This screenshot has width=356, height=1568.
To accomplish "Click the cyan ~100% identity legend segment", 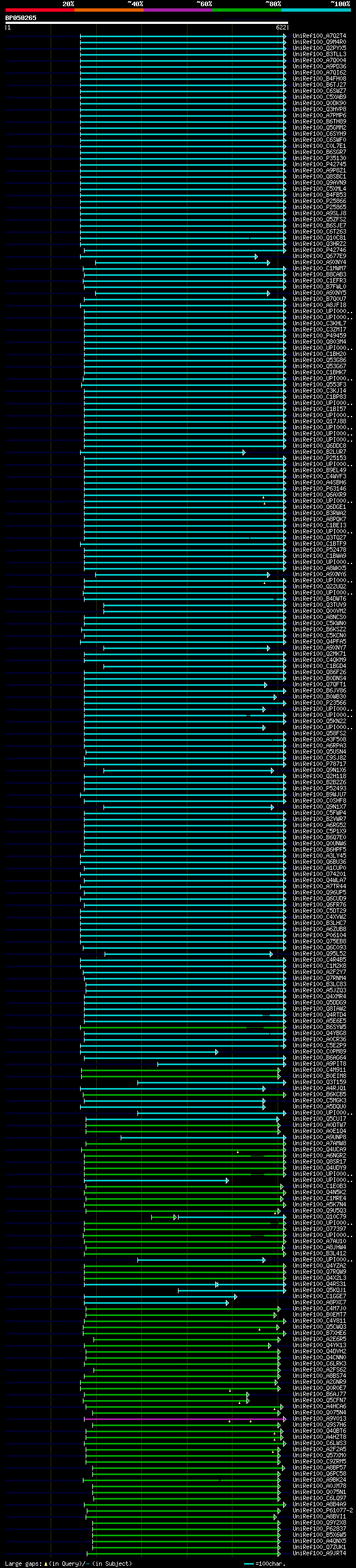I will click(x=316, y=10).
